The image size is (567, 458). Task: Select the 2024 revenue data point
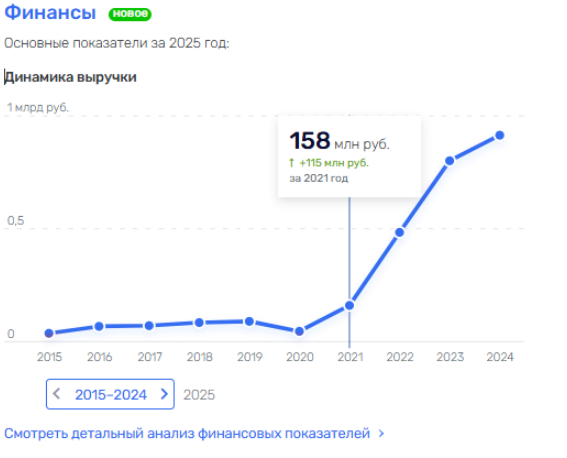click(x=500, y=135)
